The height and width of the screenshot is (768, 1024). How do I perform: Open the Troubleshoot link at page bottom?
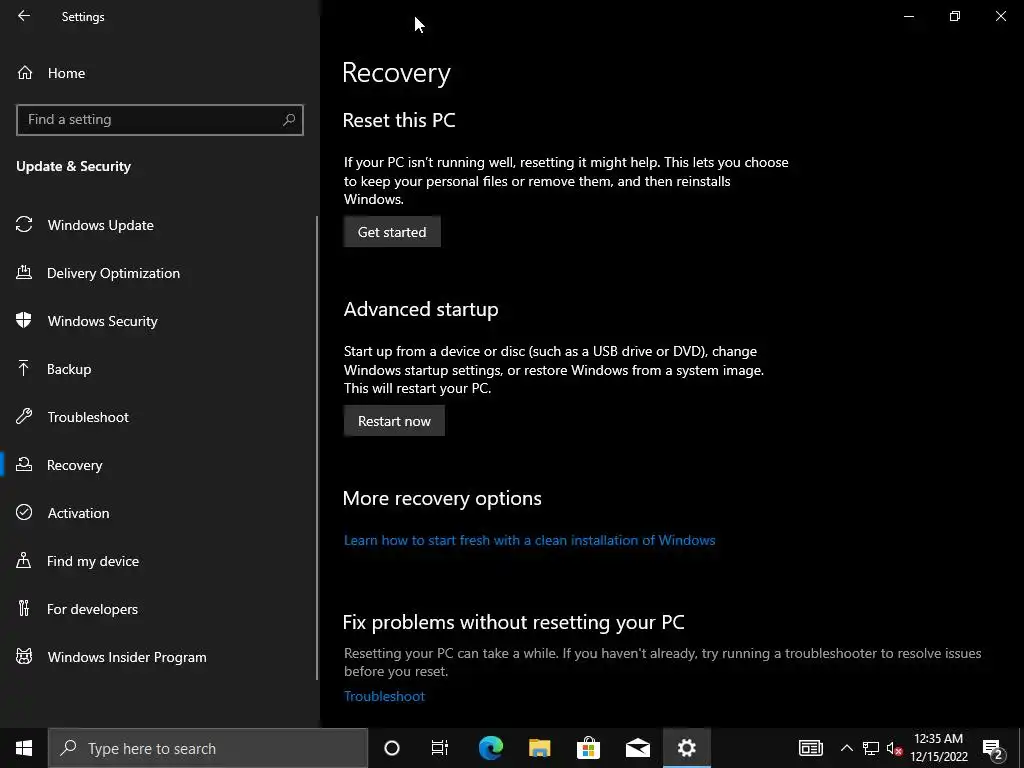384,696
